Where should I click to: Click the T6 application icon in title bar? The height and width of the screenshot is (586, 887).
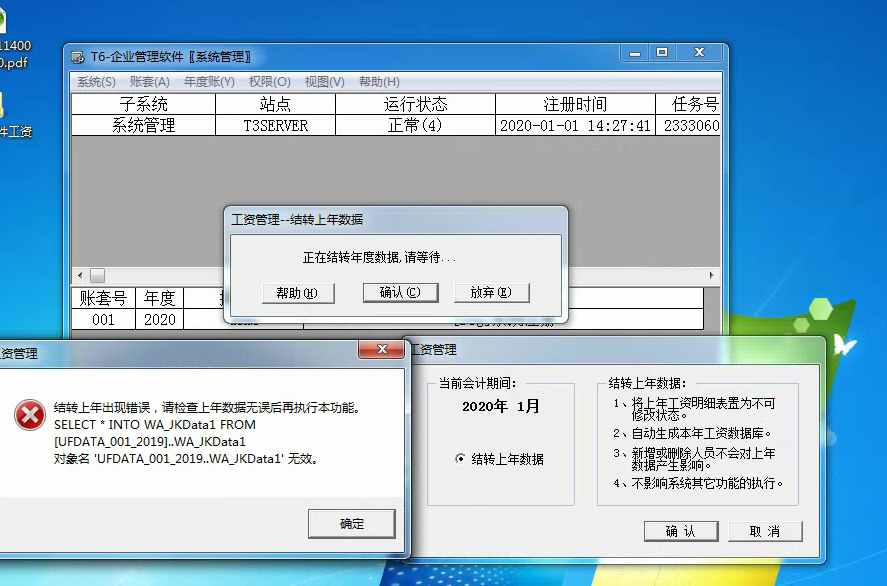pos(77,57)
